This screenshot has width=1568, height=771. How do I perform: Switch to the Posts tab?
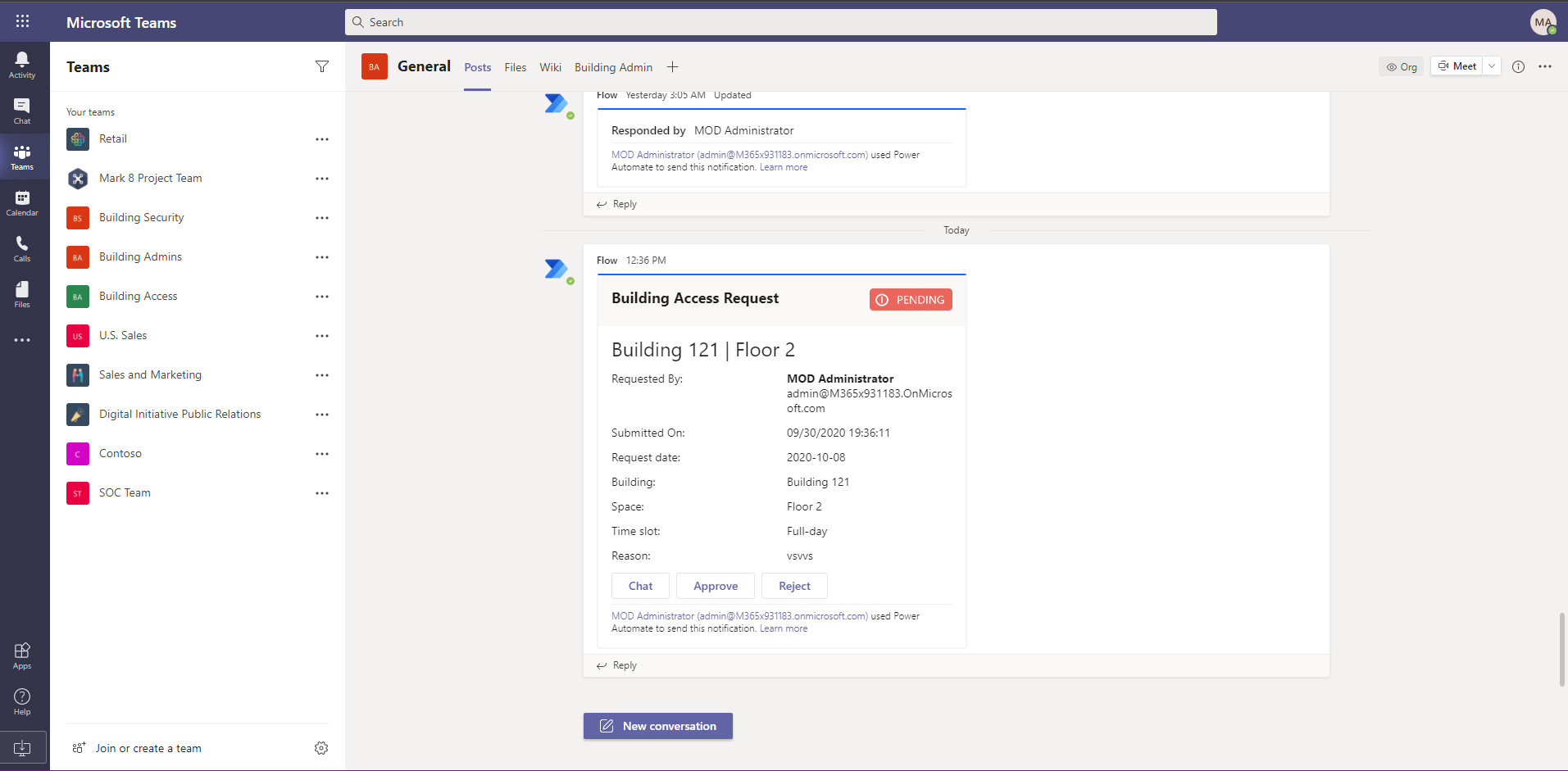pyautogui.click(x=477, y=67)
